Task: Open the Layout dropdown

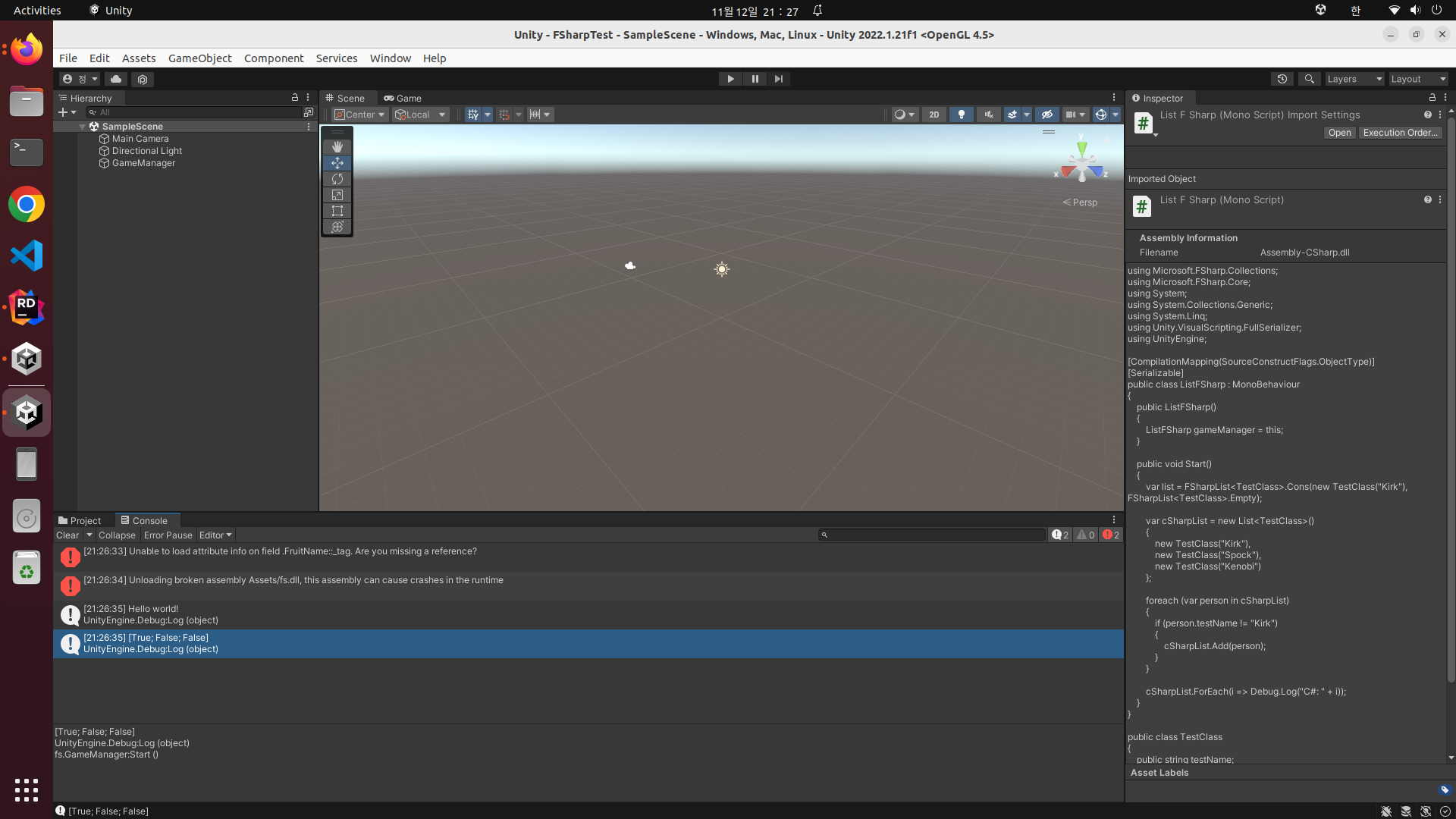Action: pyautogui.click(x=1418, y=79)
